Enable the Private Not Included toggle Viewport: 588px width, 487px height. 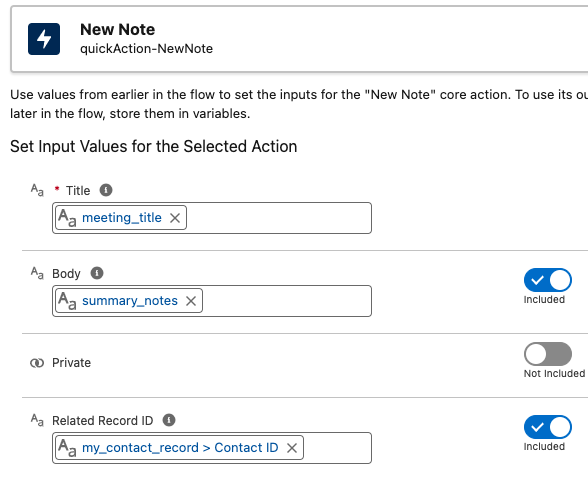[x=548, y=354]
